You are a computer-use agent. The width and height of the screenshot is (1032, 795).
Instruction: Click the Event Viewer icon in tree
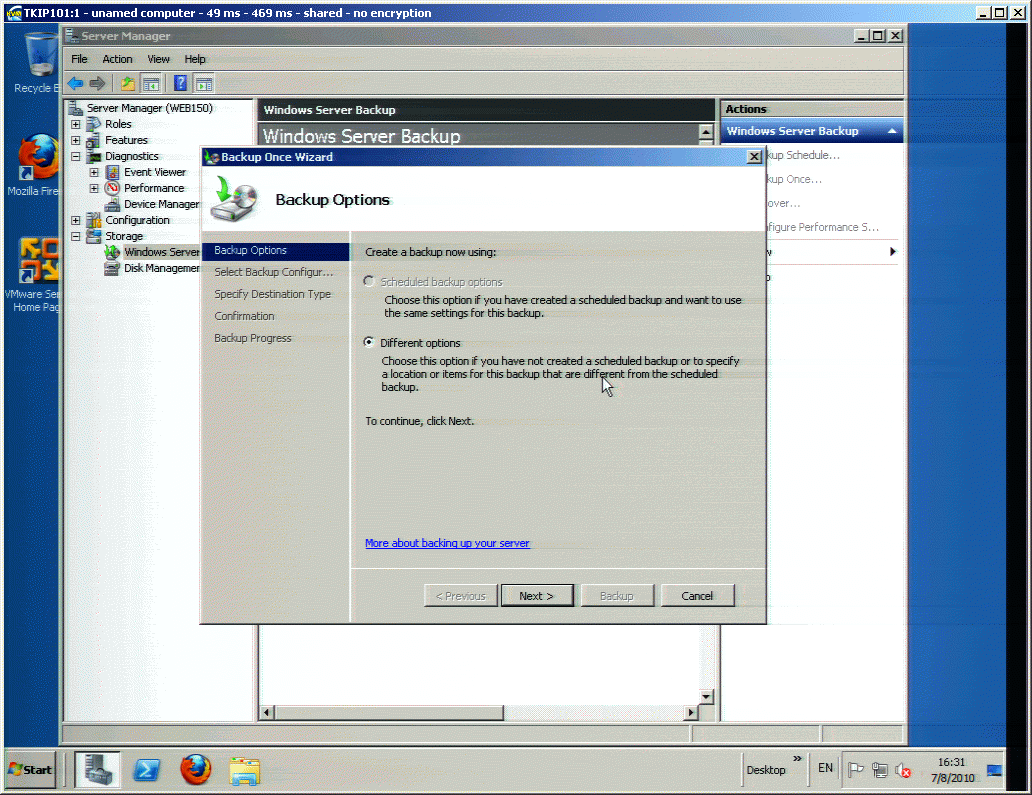(113, 172)
